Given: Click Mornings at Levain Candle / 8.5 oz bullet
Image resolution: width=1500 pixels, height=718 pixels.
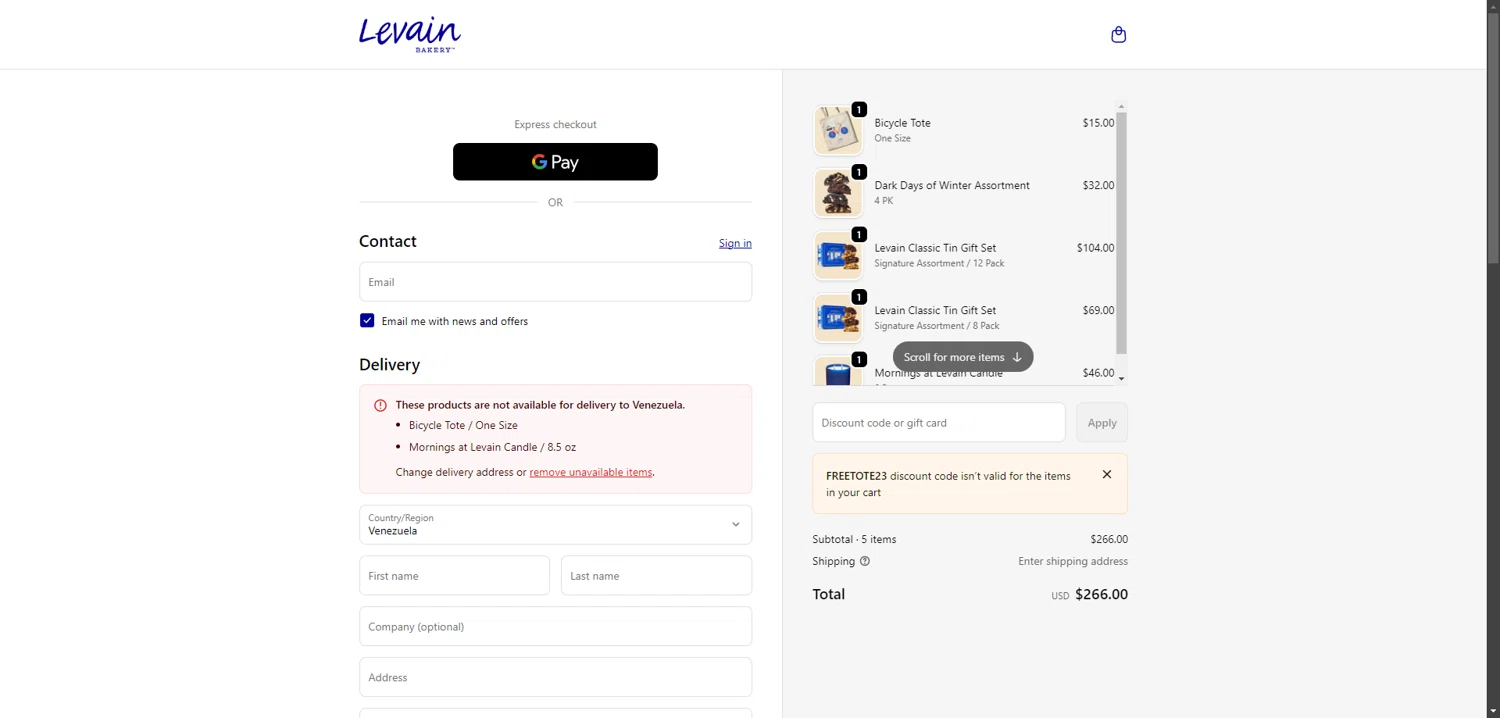Looking at the screenshot, I should click(492, 448).
